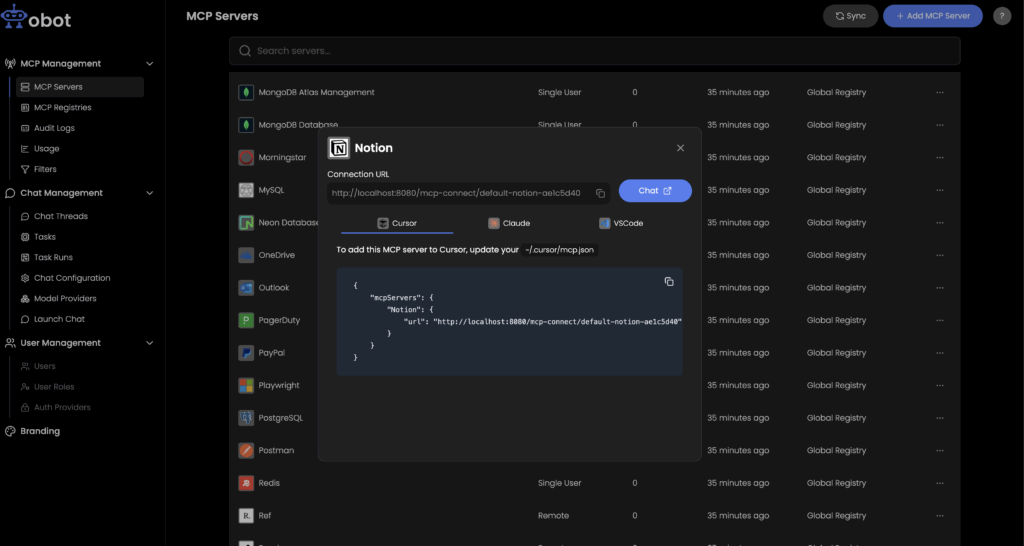Close the Notion connection dialog
Viewport: 1024px width, 546px height.
pyautogui.click(x=680, y=148)
